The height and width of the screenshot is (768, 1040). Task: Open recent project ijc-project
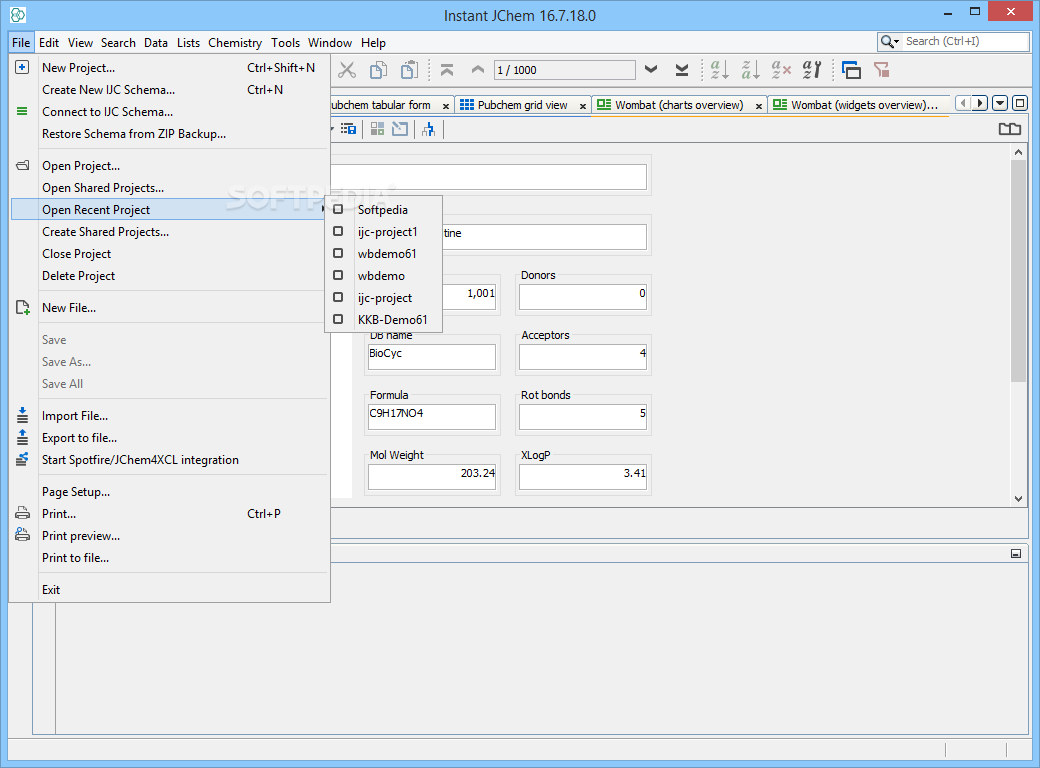pyautogui.click(x=383, y=298)
